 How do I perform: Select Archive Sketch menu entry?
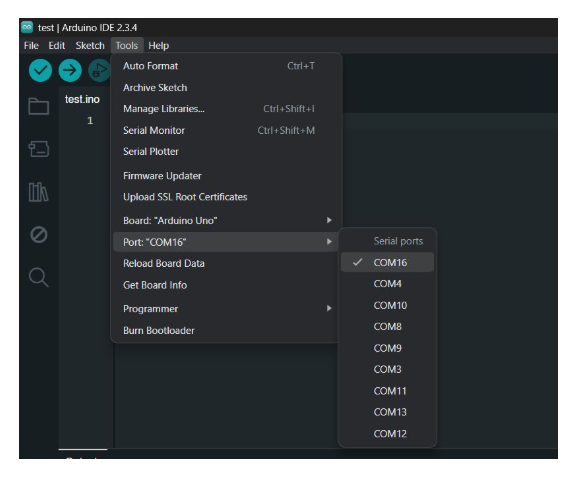[x=226, y=88]
